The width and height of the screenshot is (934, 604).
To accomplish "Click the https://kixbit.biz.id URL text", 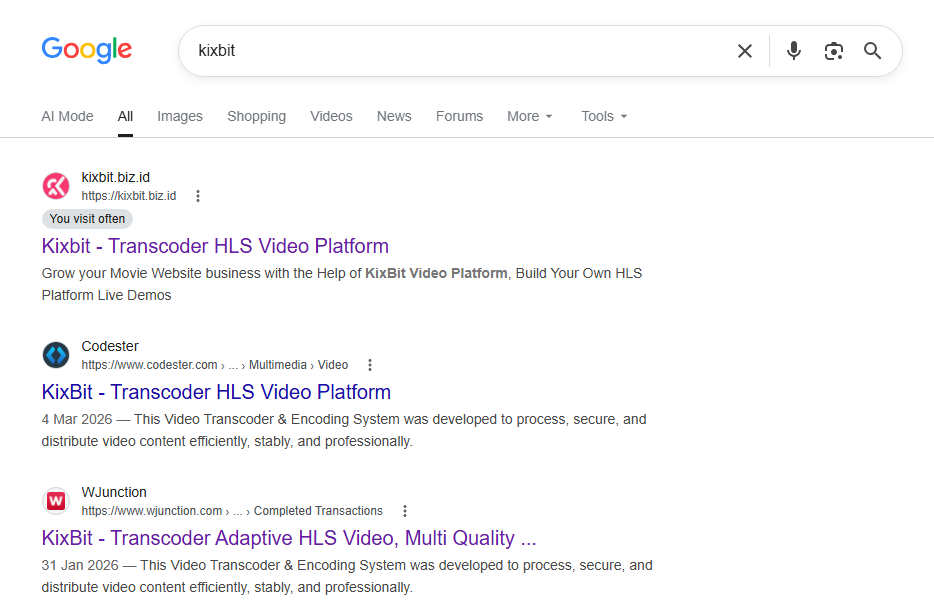I will [129, 196].
